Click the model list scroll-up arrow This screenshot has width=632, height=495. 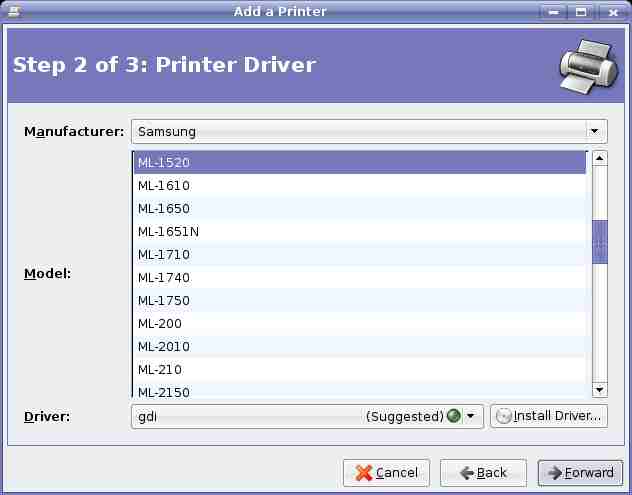[600, 158]
